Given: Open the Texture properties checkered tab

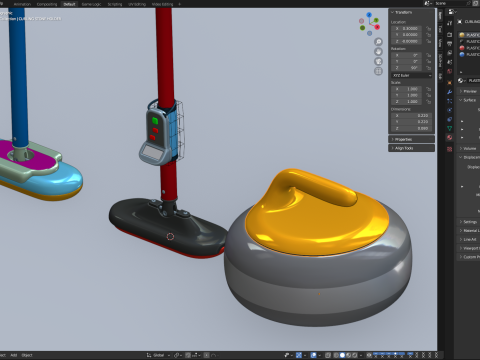Looking at the screenshot, I should pyautogui.click(x=449, y=149).
